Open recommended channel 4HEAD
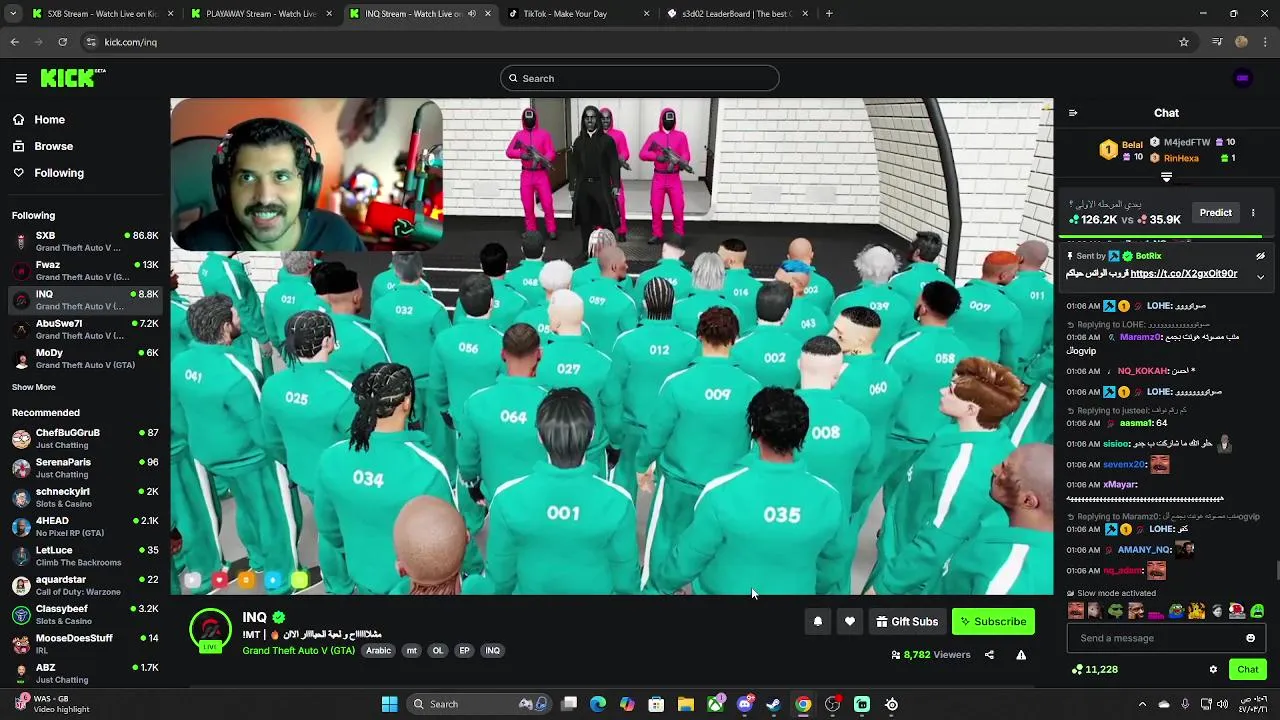Screen dimensions: 1280x720 coord(85,526)
